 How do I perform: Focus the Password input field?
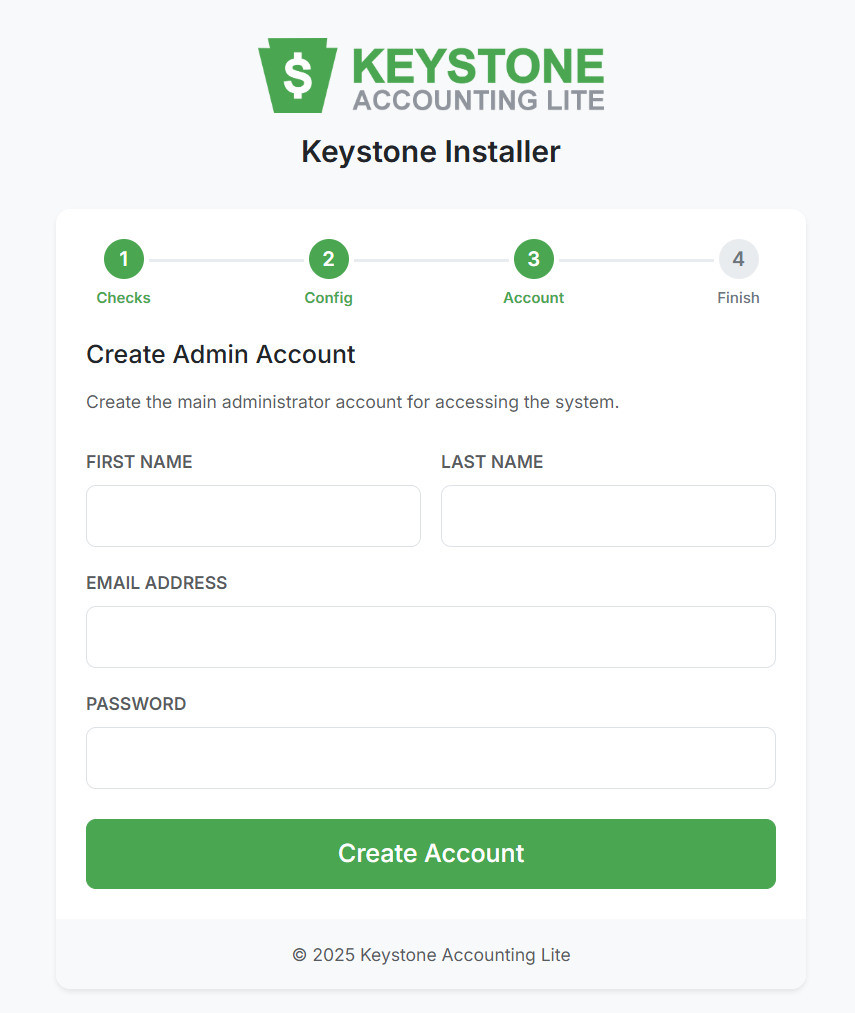pos(430,758)
